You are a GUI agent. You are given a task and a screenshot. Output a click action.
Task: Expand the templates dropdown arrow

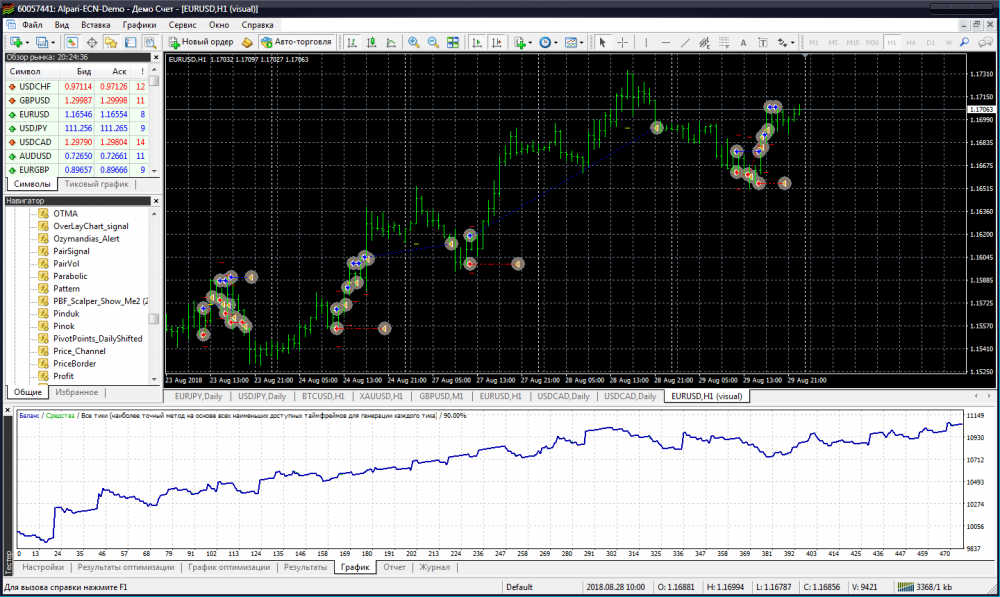click(582, 43)
